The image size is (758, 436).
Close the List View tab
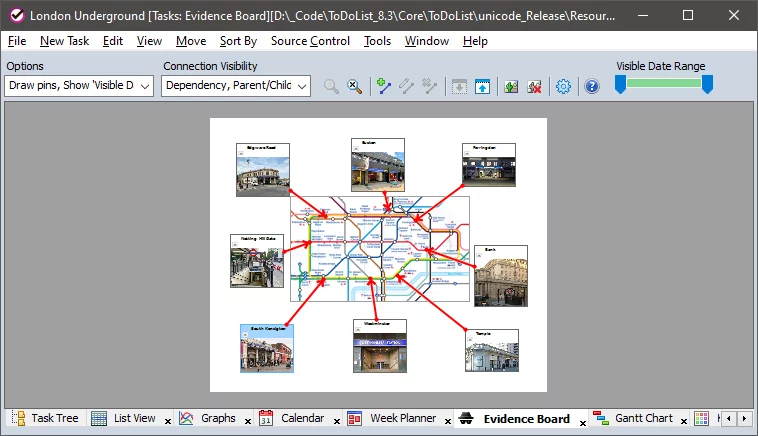[x=167, y=420]
